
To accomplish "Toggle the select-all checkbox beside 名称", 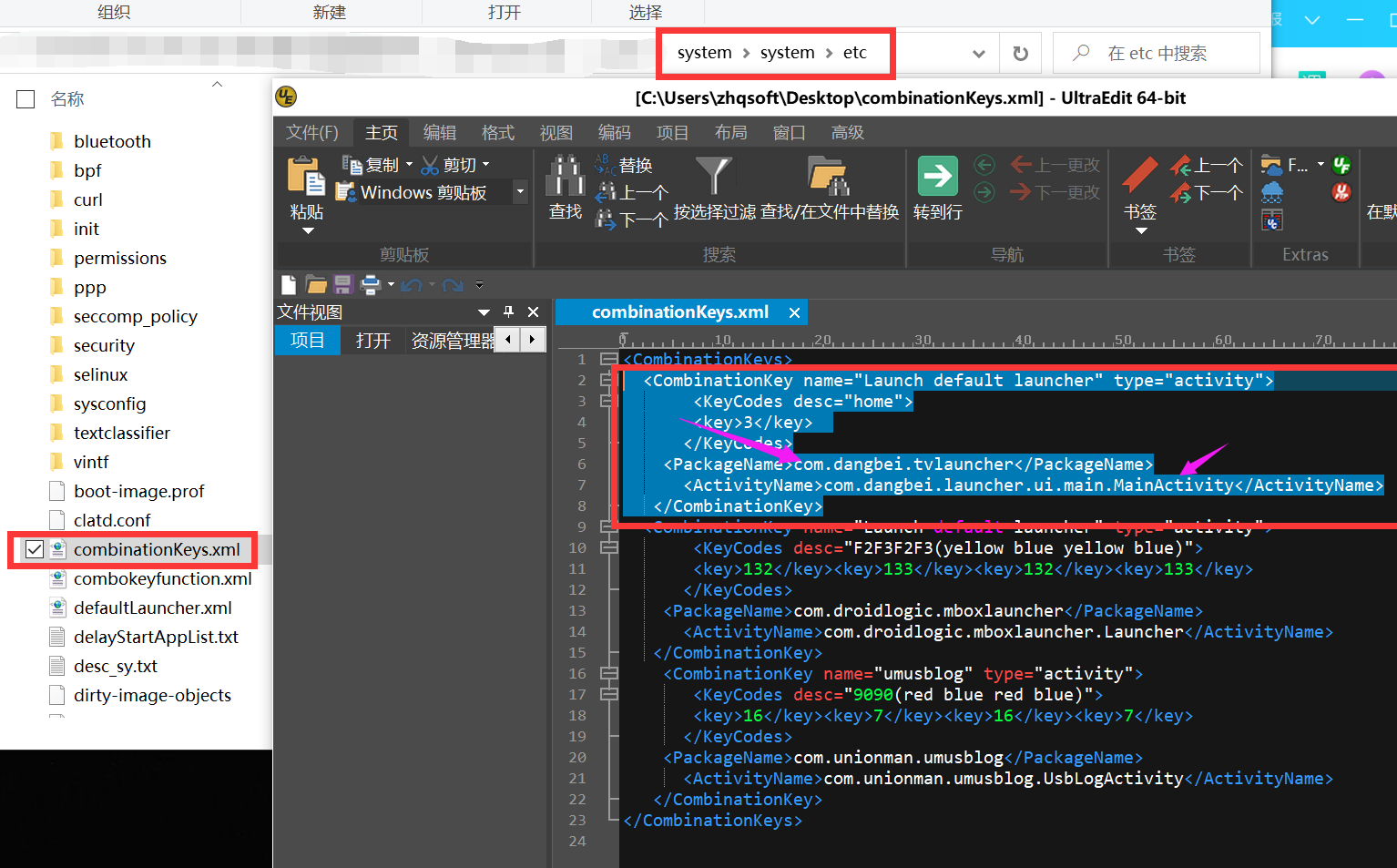I will 25,99.
